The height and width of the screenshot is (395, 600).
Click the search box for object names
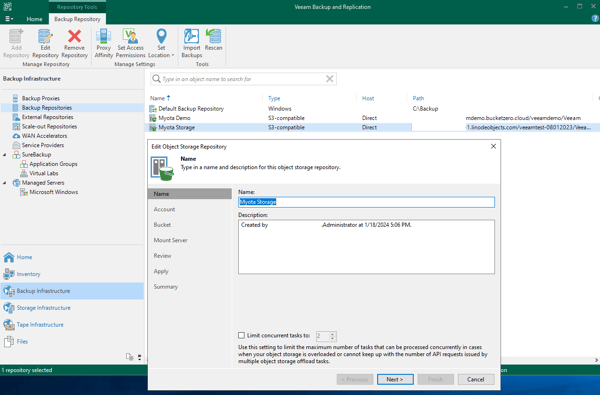point(243,79)
